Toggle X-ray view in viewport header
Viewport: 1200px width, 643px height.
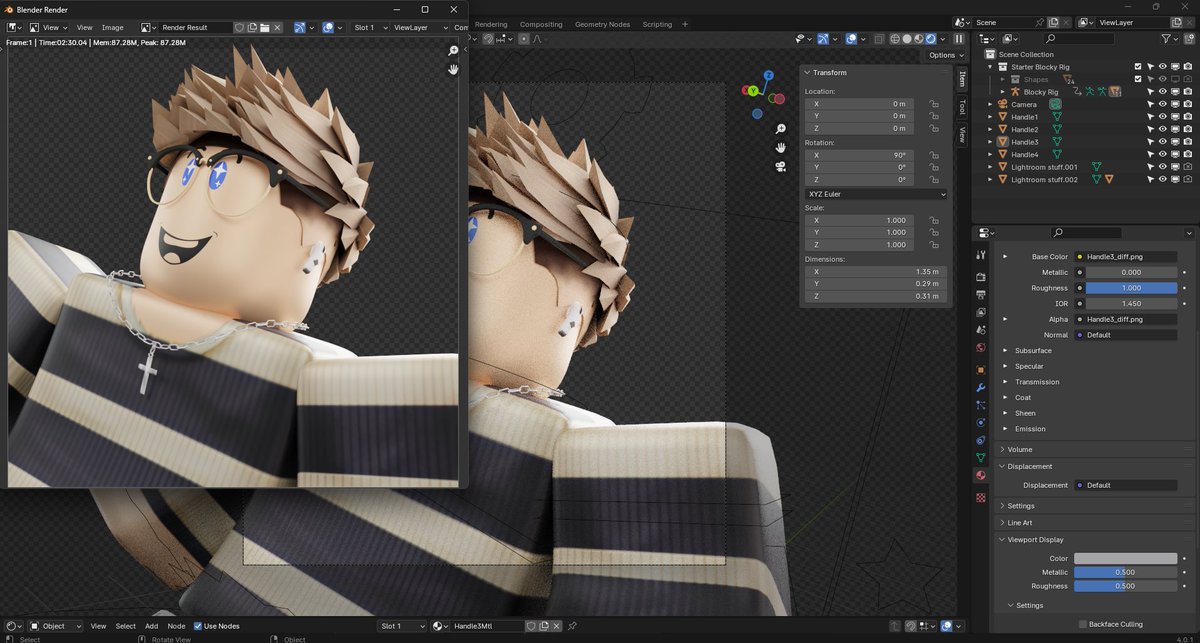point(879,39)
